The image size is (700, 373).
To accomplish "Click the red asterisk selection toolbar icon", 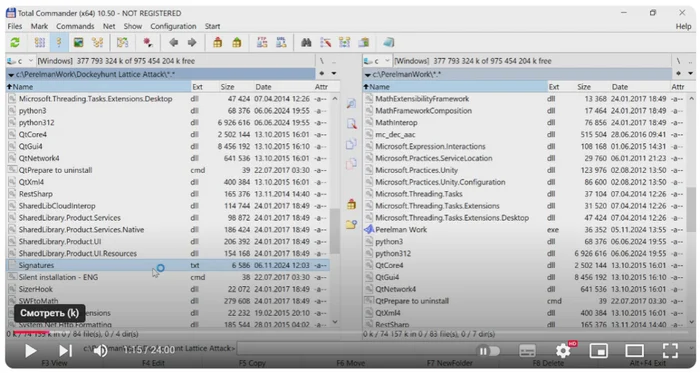I will tap(147, 42).
